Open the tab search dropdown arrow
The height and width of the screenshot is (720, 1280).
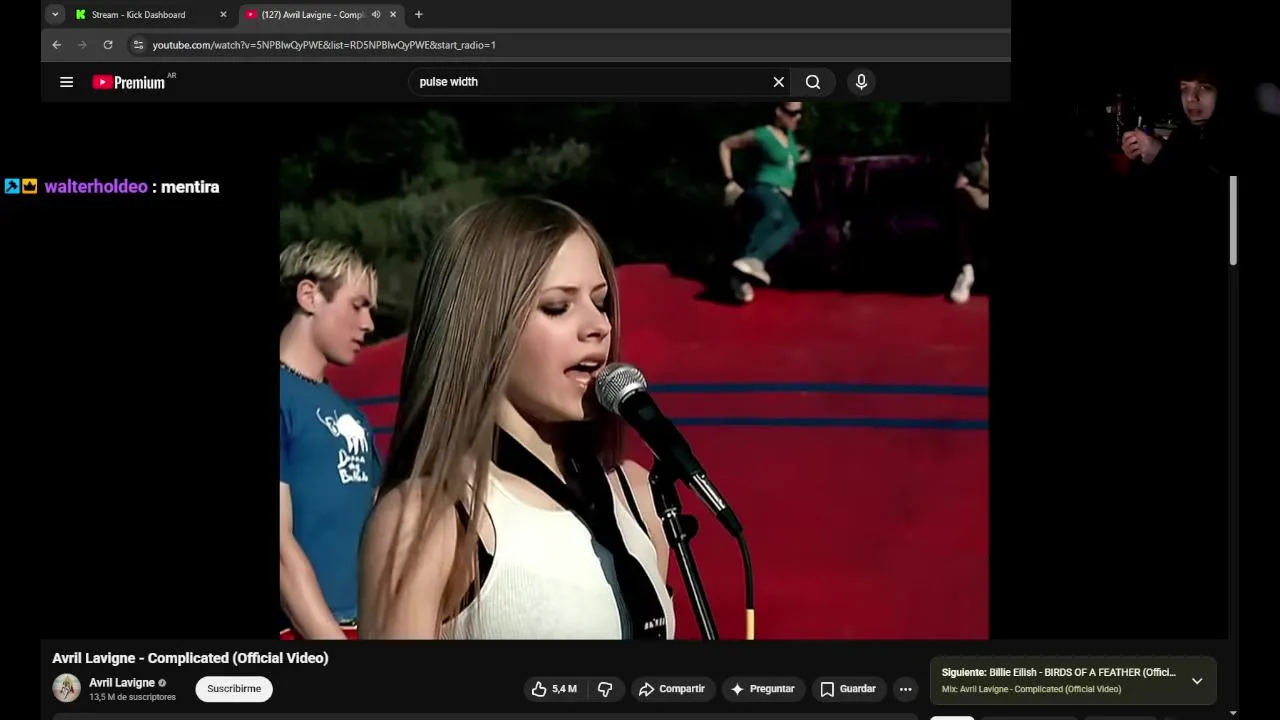pyautogui.click(x=55, y=15)
